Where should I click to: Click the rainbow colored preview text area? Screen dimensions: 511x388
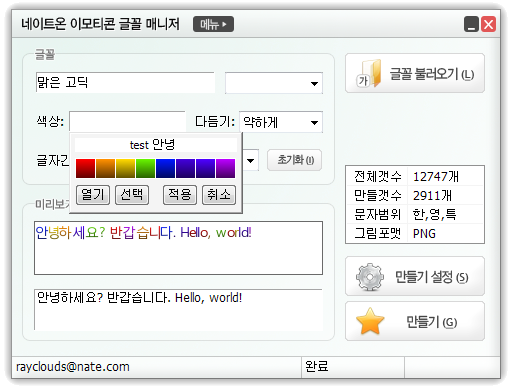(x=178, y=248)
